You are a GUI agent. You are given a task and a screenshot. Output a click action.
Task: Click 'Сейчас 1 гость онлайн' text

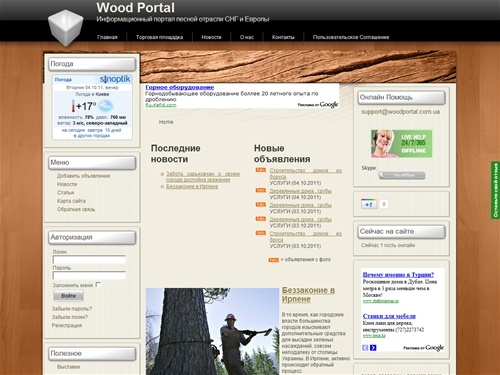(x=388, y=245)
